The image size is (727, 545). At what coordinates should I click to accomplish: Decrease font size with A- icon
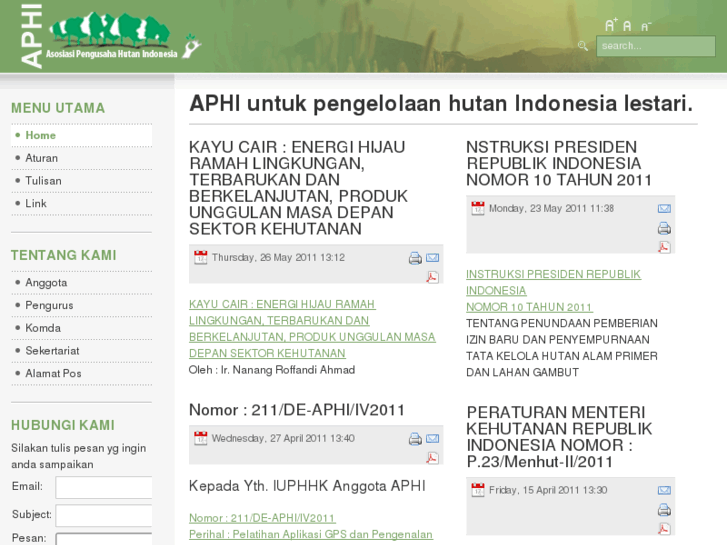tap(646, 27)
